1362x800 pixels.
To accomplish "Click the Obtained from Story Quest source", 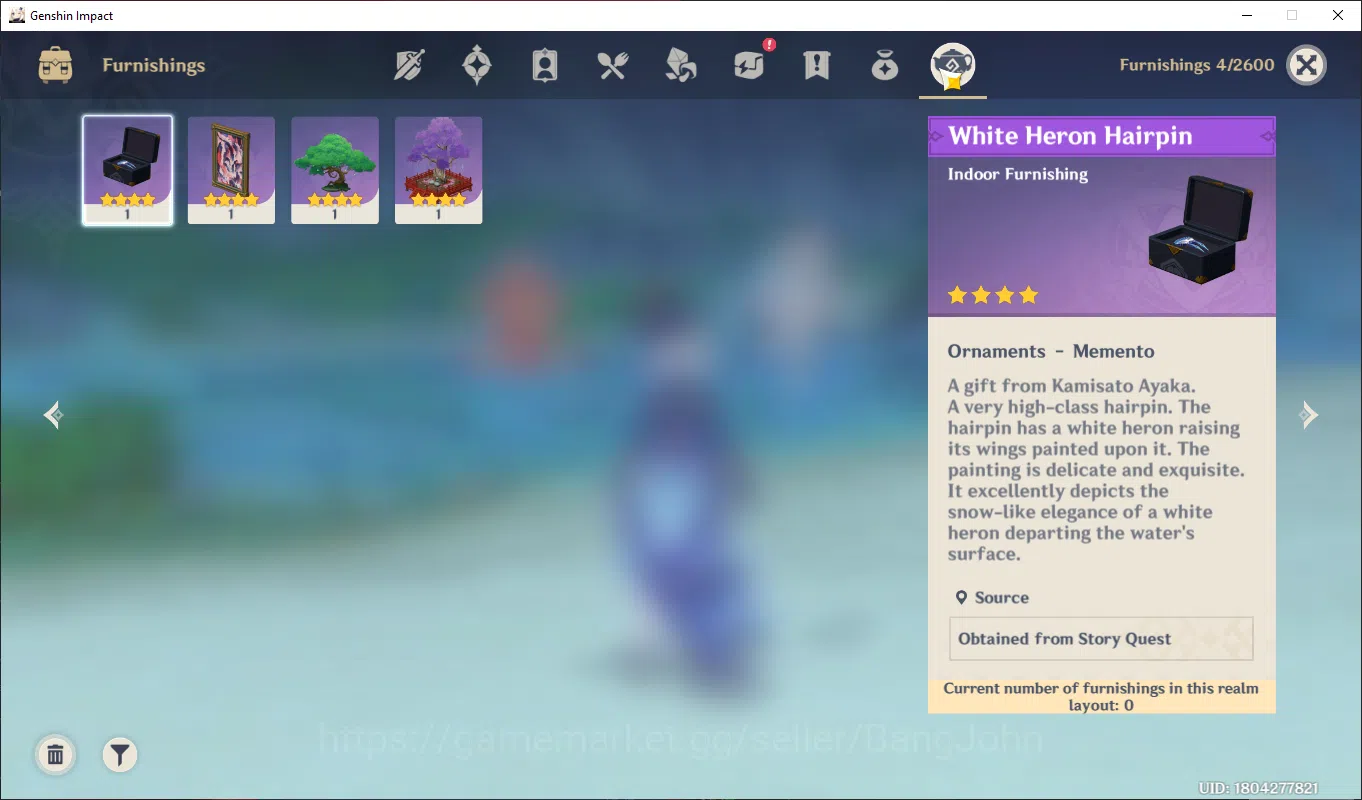I will 1101,639.
